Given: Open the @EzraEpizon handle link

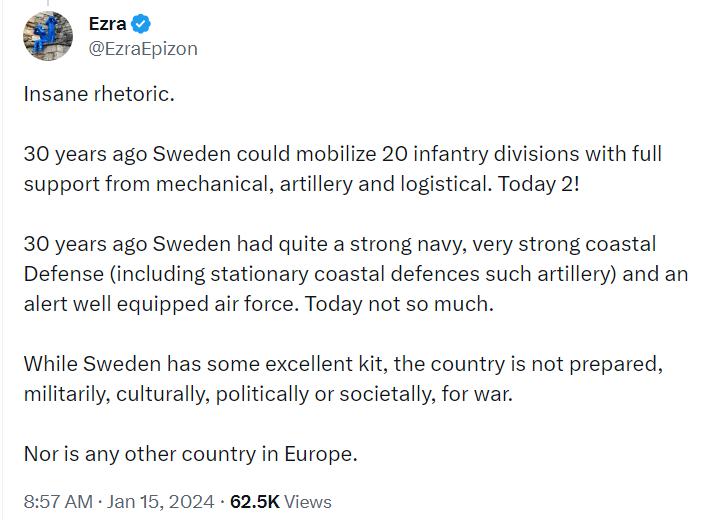Looking at the screenshot, I should pyautogui.click(x=143, y=49).
